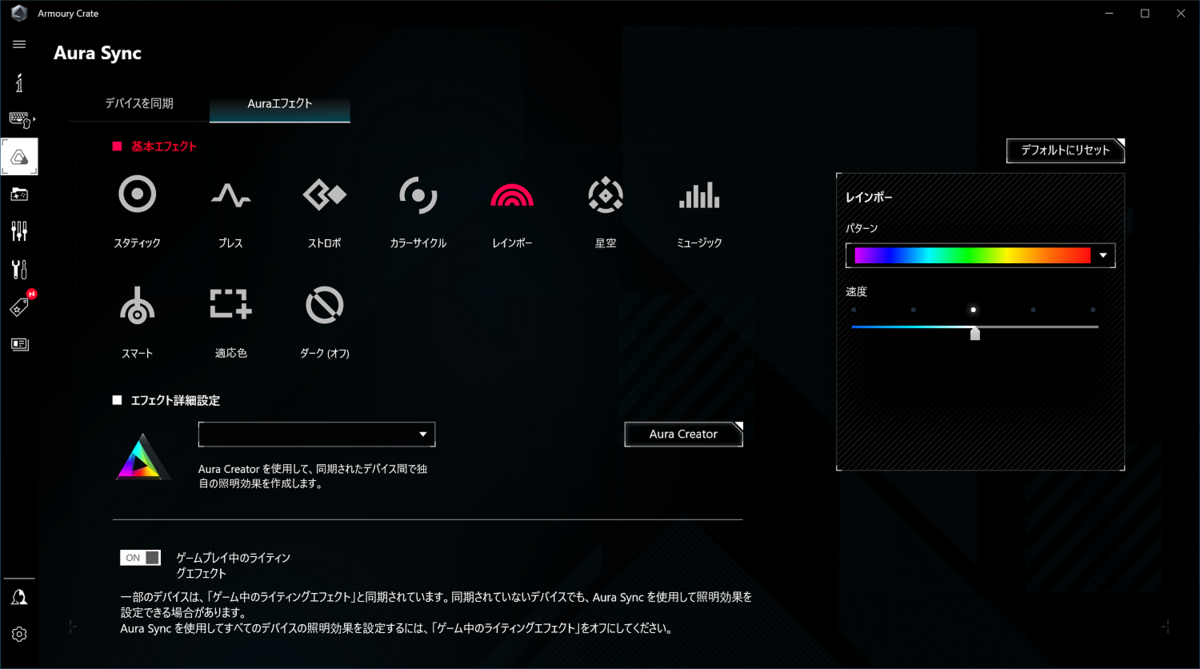1200x669 pixels.
Task: Open the hamburger menu in the sidebar
Action: click(19, 44)
